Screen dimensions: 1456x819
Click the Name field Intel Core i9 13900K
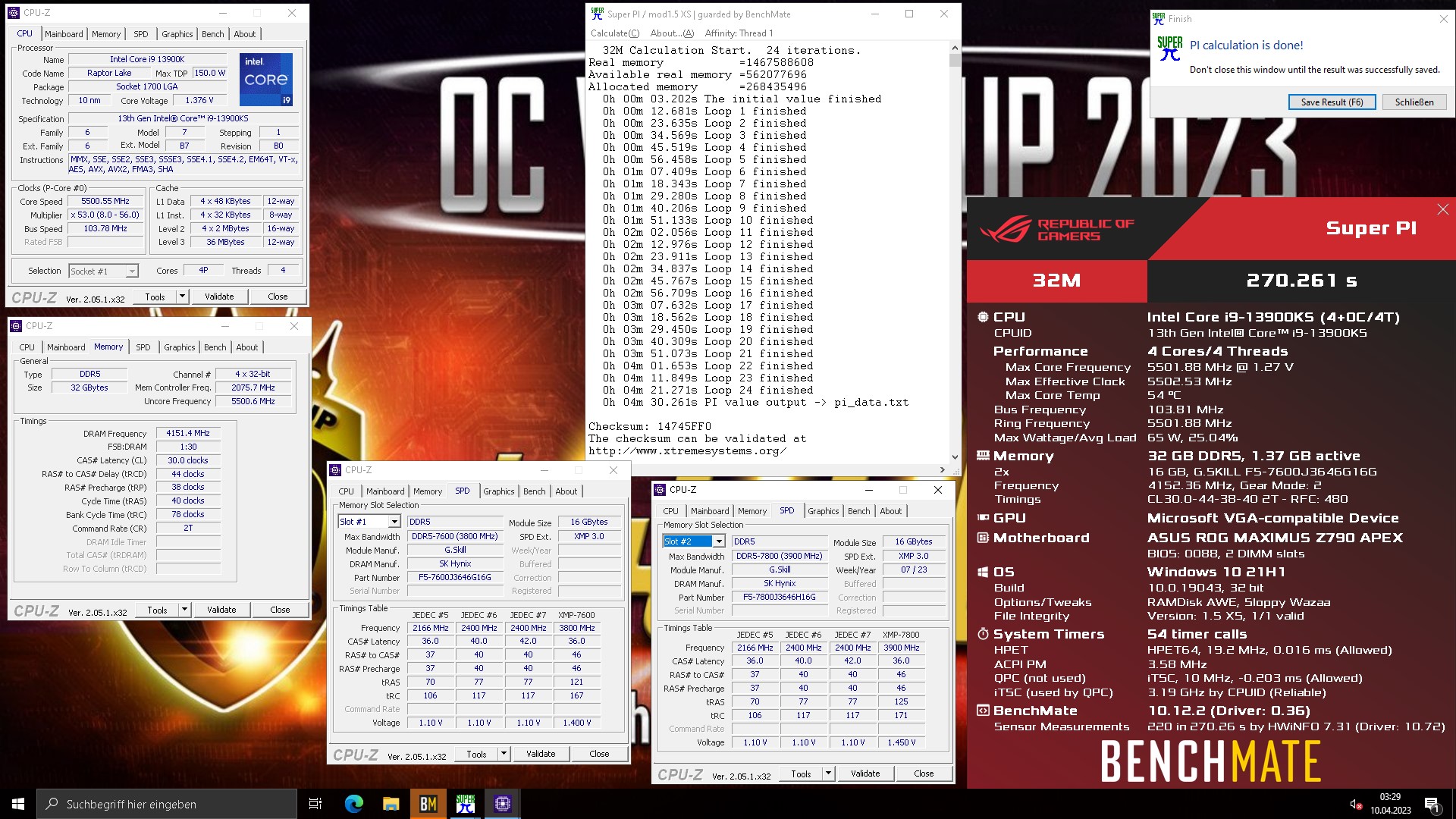(147, 59)
